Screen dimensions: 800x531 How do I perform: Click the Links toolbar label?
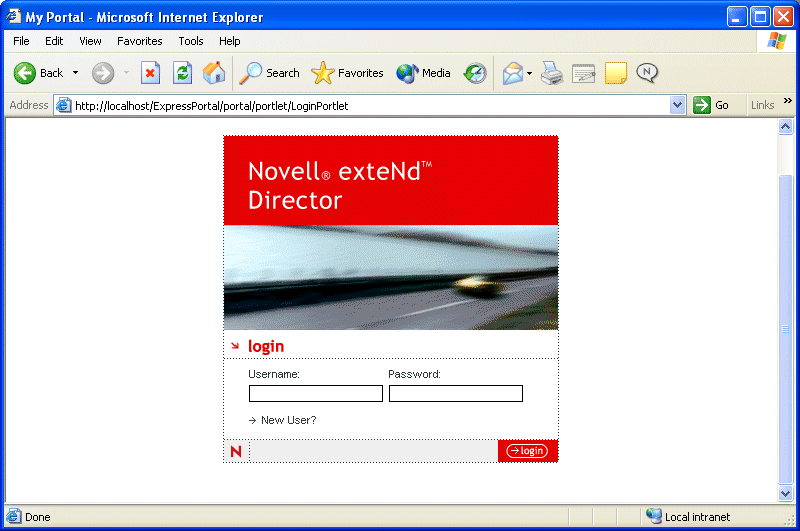tap(762, 105)
